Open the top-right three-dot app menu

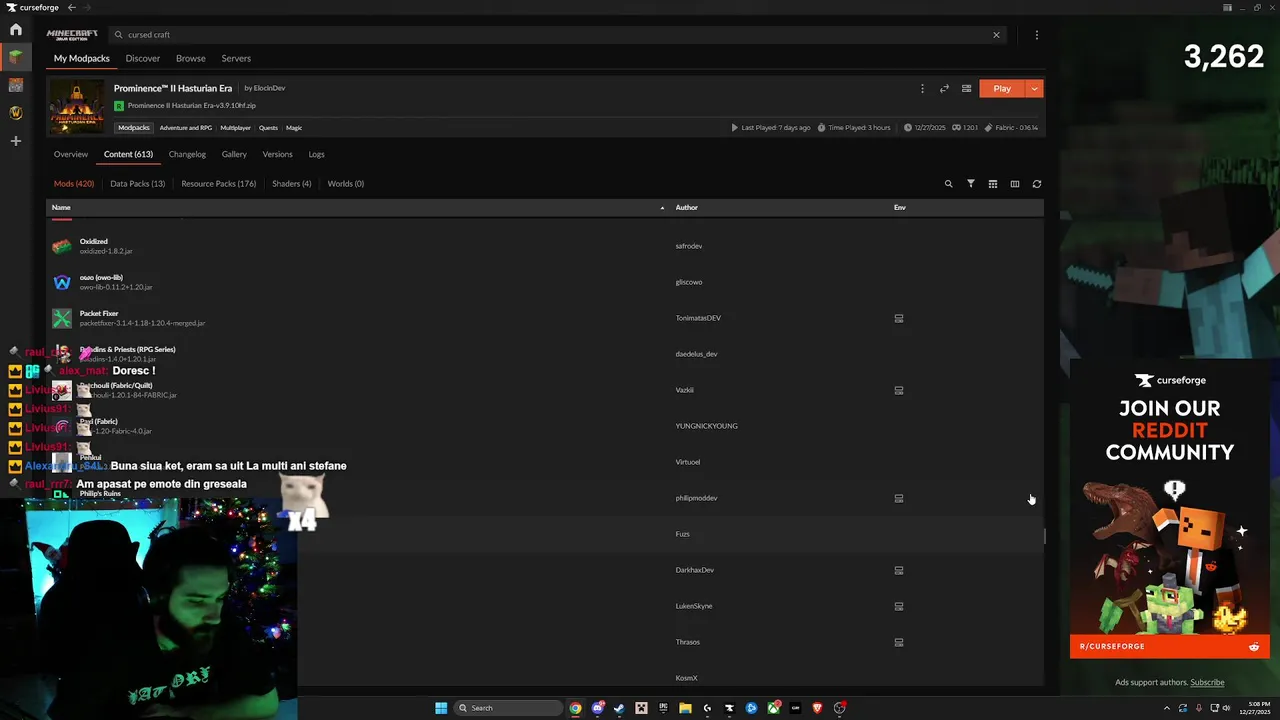point(1036,35)
